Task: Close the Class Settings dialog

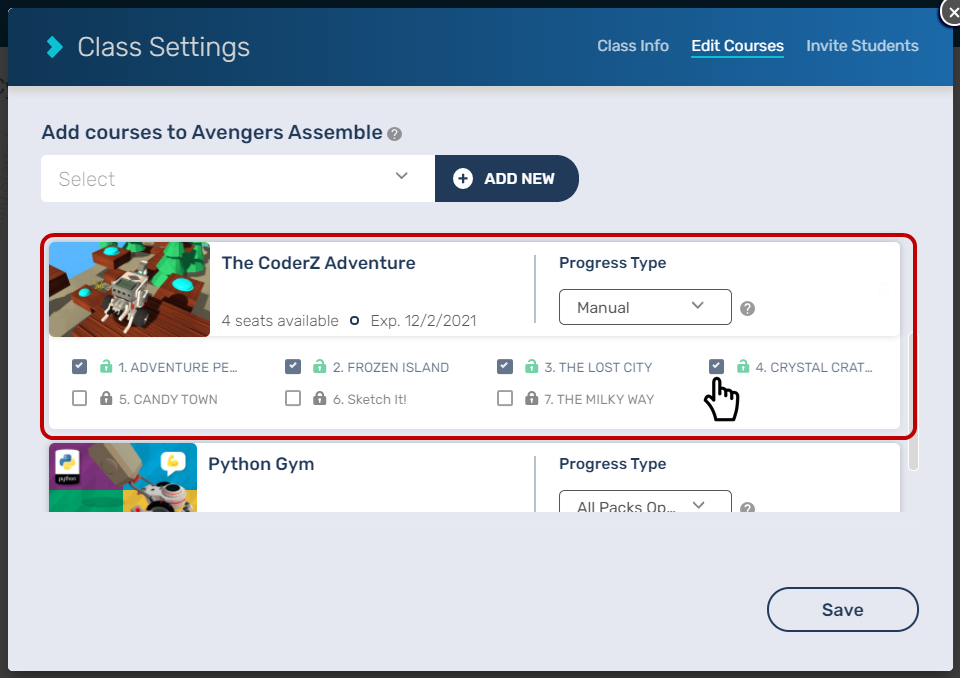Action: [951, 12]
